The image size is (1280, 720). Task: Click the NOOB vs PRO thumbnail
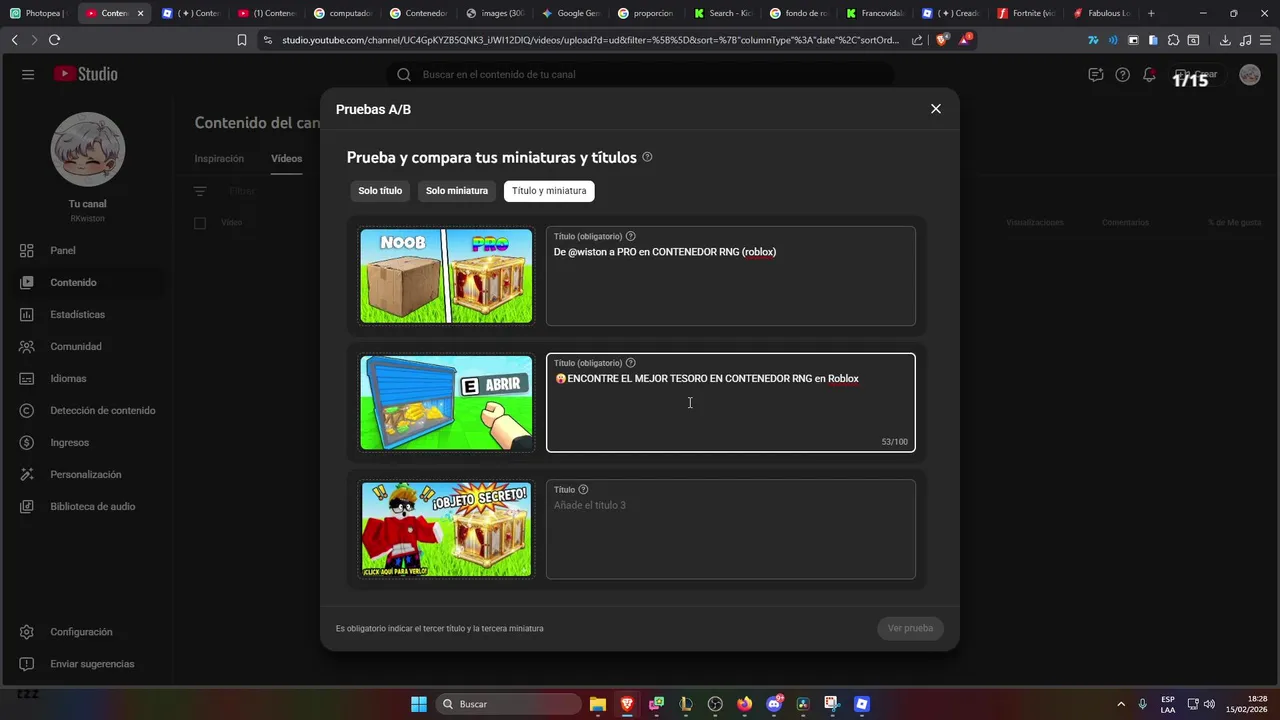447,275
